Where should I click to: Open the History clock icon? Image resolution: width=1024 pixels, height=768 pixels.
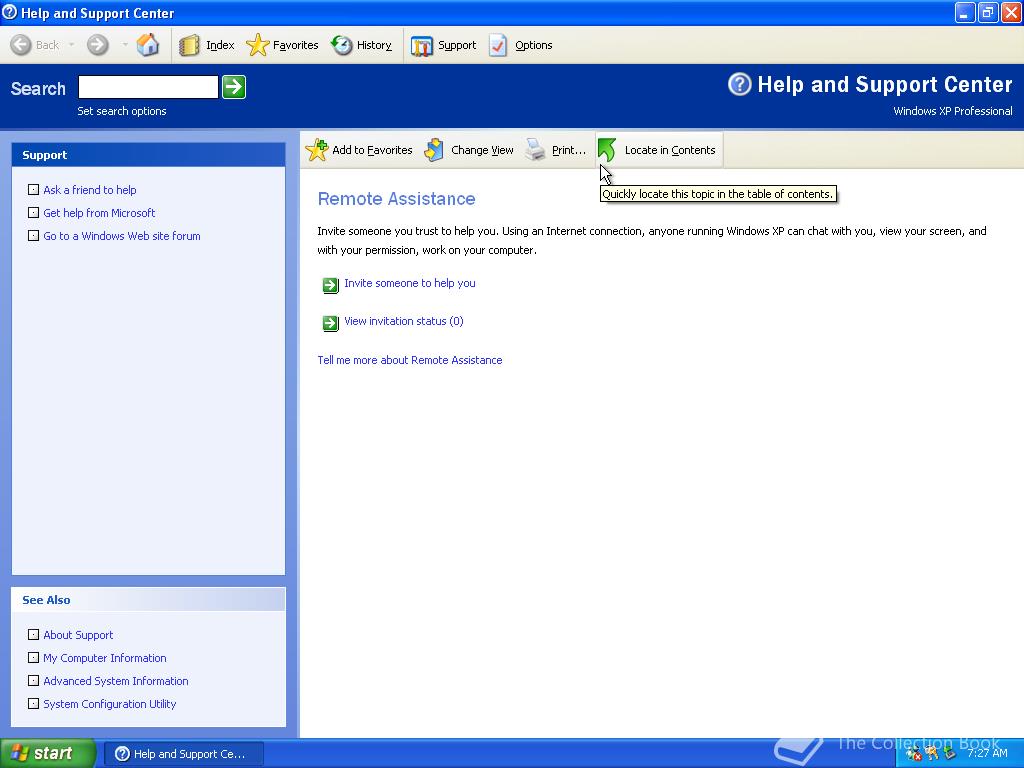342,45
